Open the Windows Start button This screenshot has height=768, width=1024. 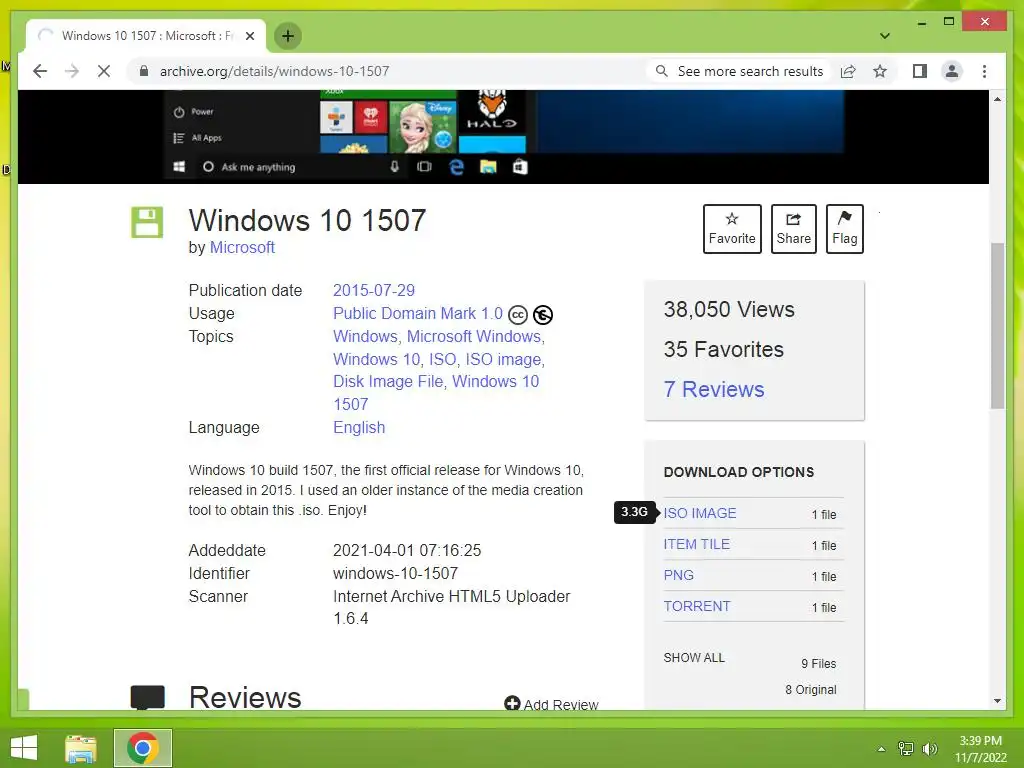tap(24, 748)
